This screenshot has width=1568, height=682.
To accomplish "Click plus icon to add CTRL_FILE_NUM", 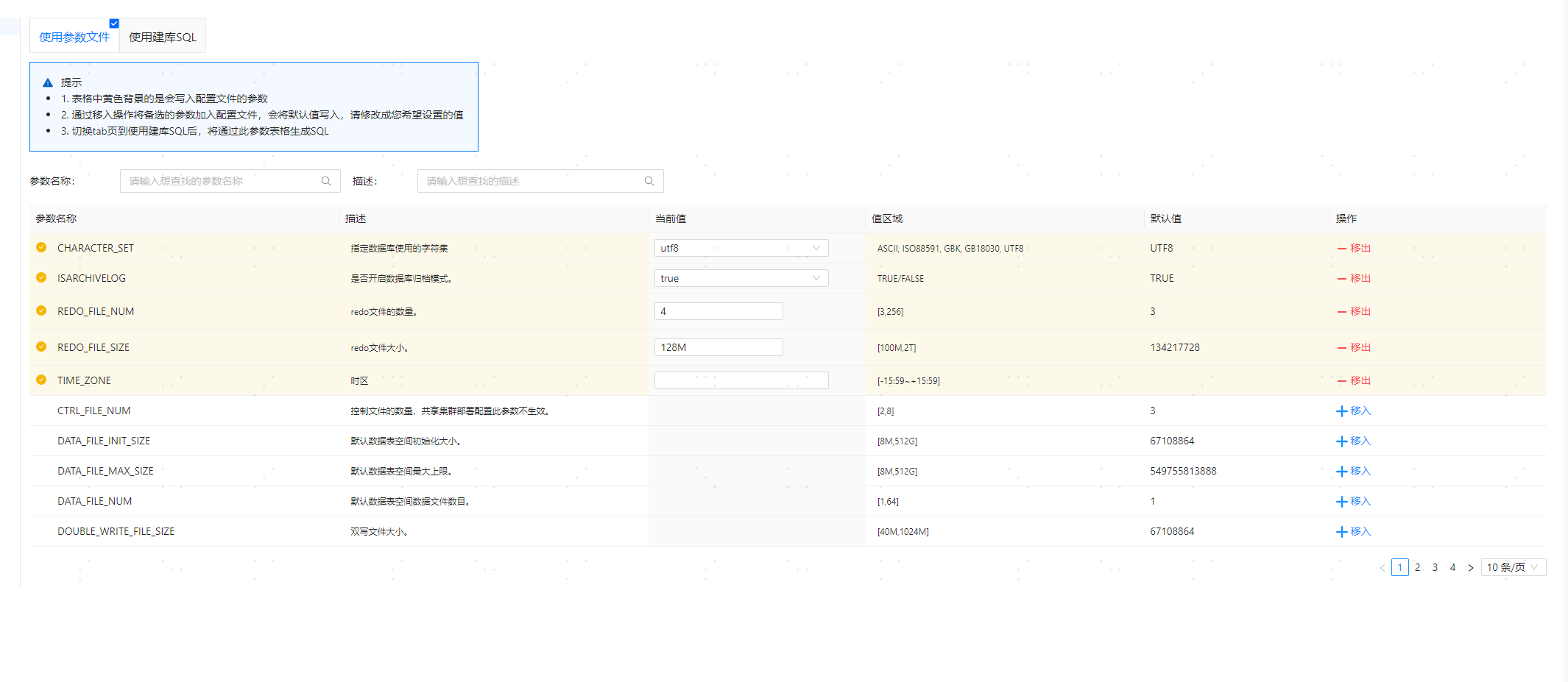I will [x=1341, y=411].
